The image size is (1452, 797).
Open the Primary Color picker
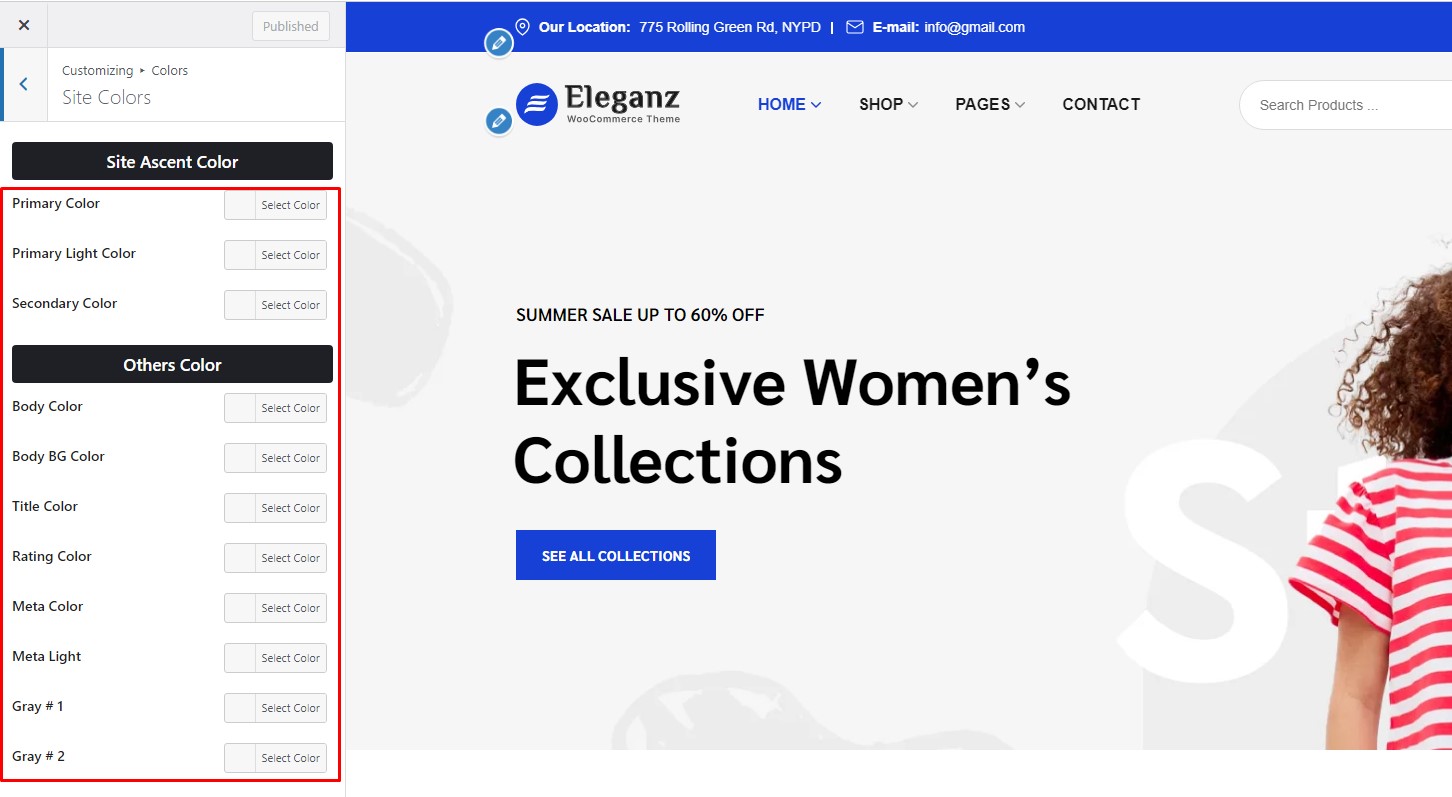coord(275,205)
